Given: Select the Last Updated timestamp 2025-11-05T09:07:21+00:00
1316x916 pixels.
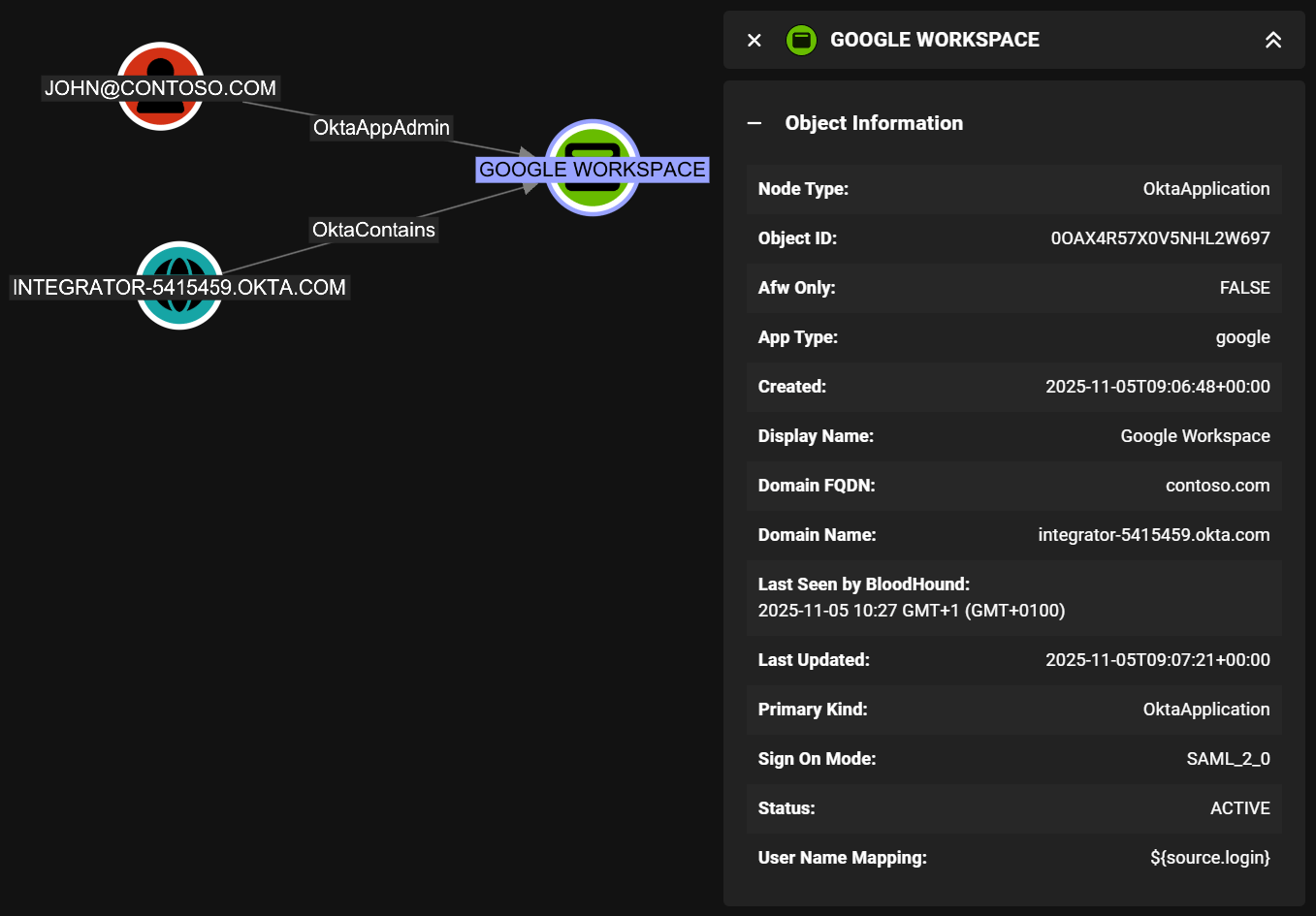Looking at the screenshot, I should (x=1158, y=660).
